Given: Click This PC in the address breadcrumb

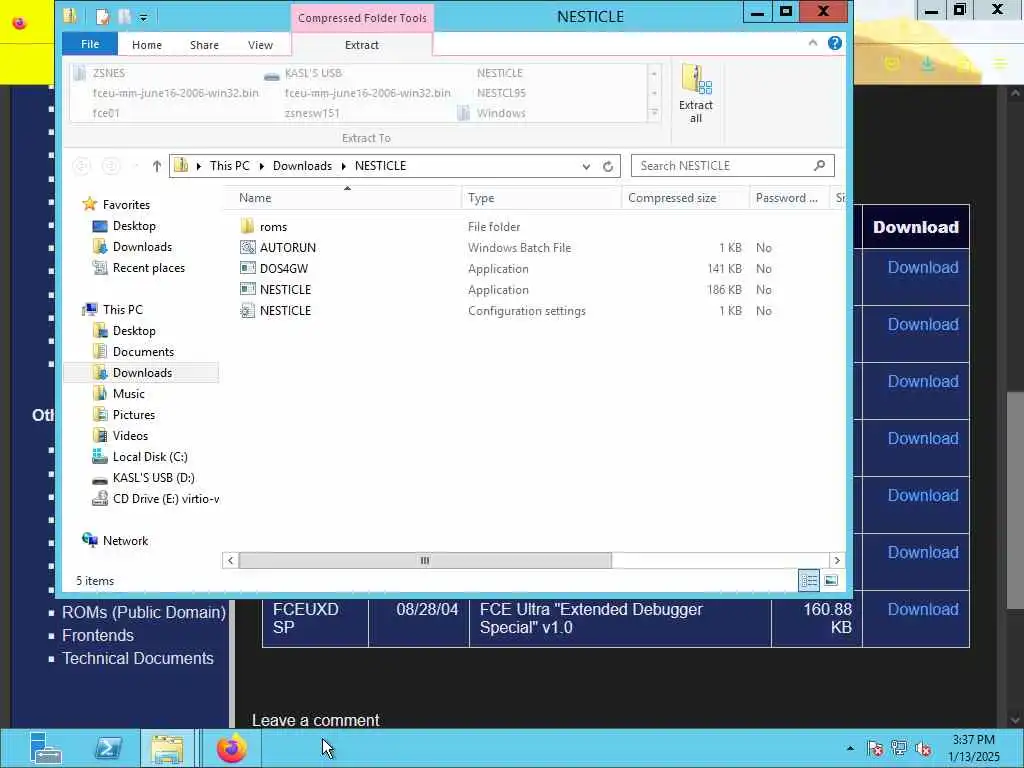Looking at the screenshot, I should [230, 166].
